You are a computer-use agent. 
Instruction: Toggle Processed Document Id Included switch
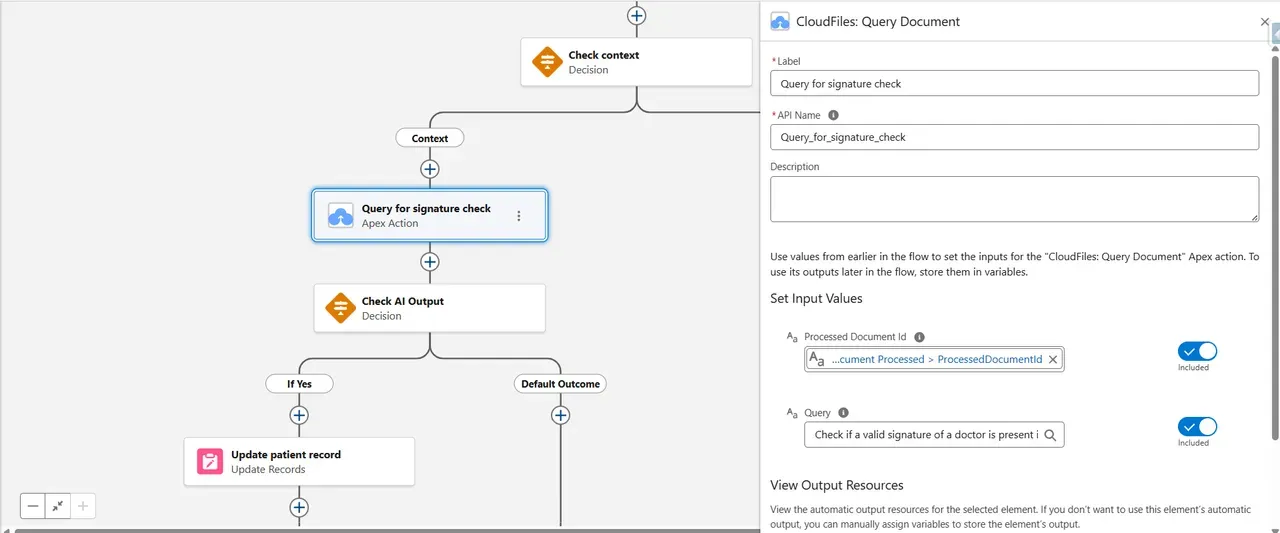[x=1196, y=351]
